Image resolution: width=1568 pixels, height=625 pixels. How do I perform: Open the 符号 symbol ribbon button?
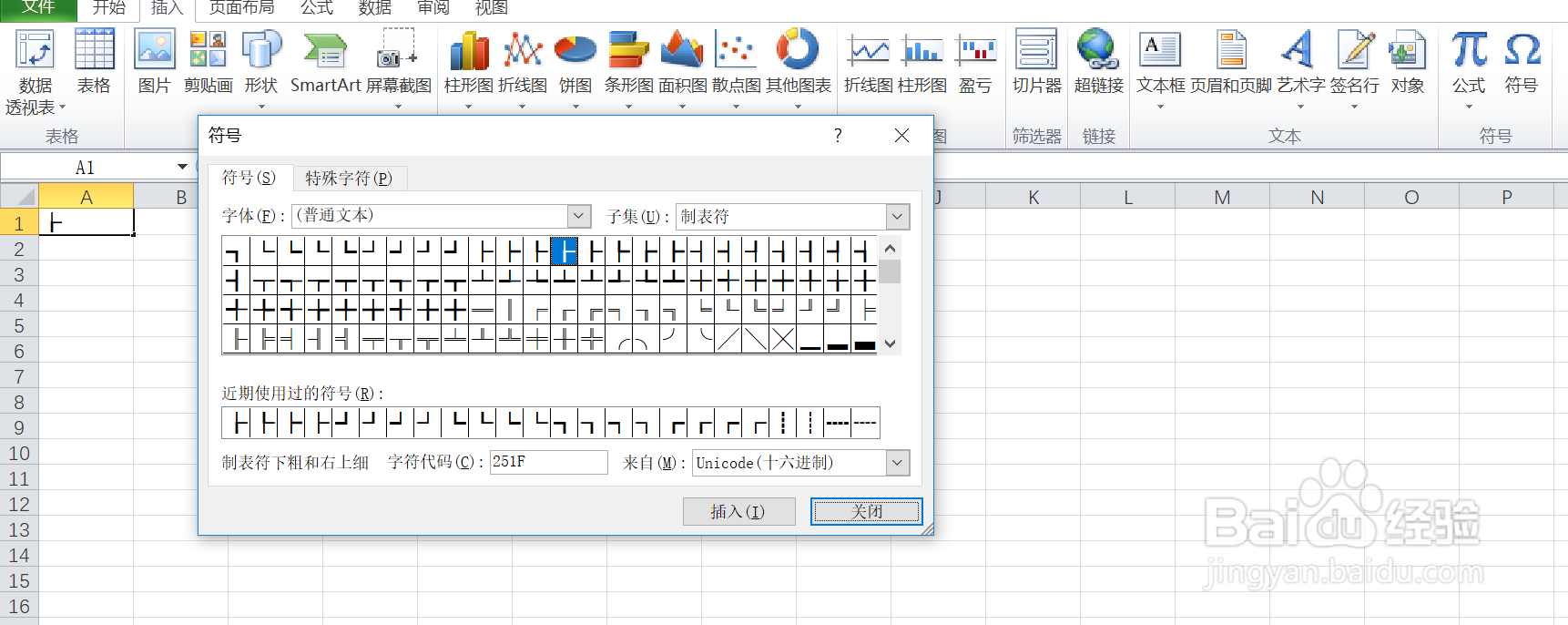[x=1522, y=62]
